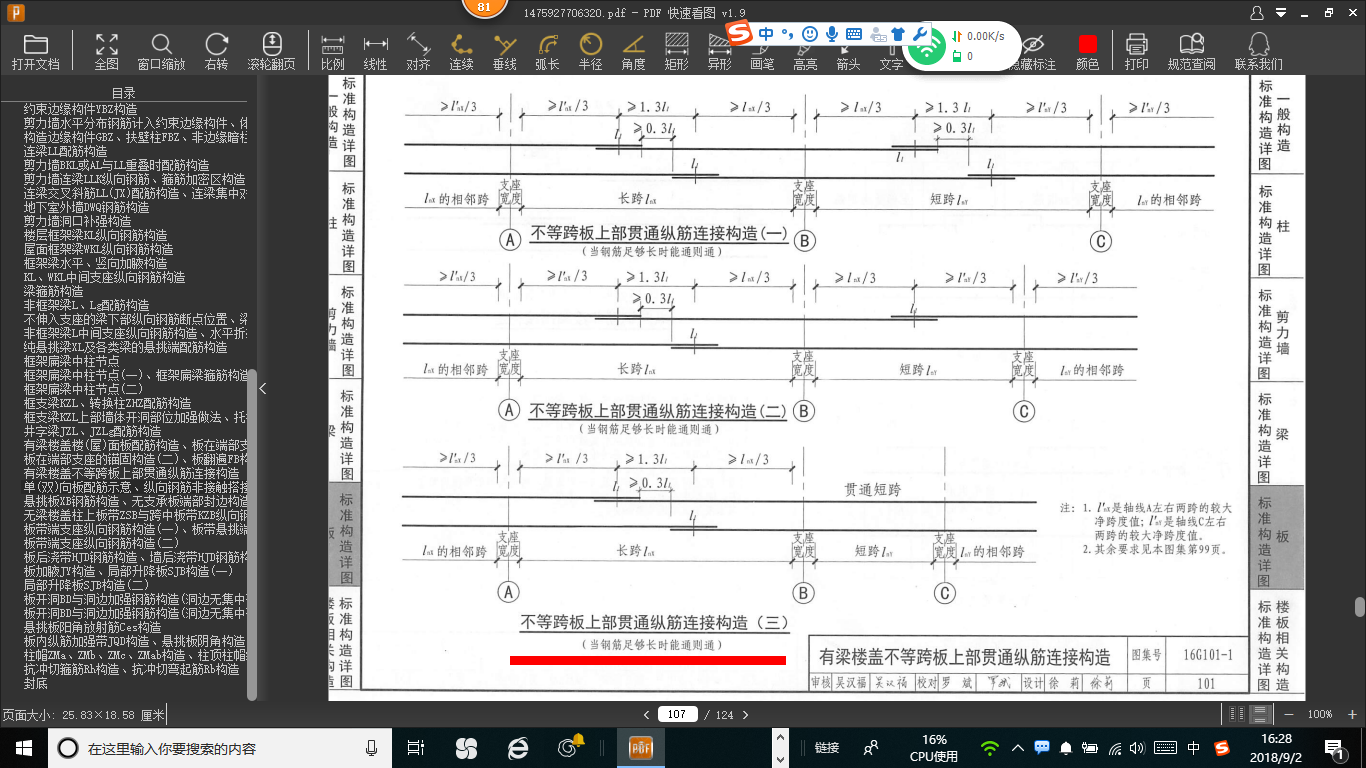Collapse the 目录 outline panel with chevron
This screenshot has height=768, width=1366.
pos(263,389)
